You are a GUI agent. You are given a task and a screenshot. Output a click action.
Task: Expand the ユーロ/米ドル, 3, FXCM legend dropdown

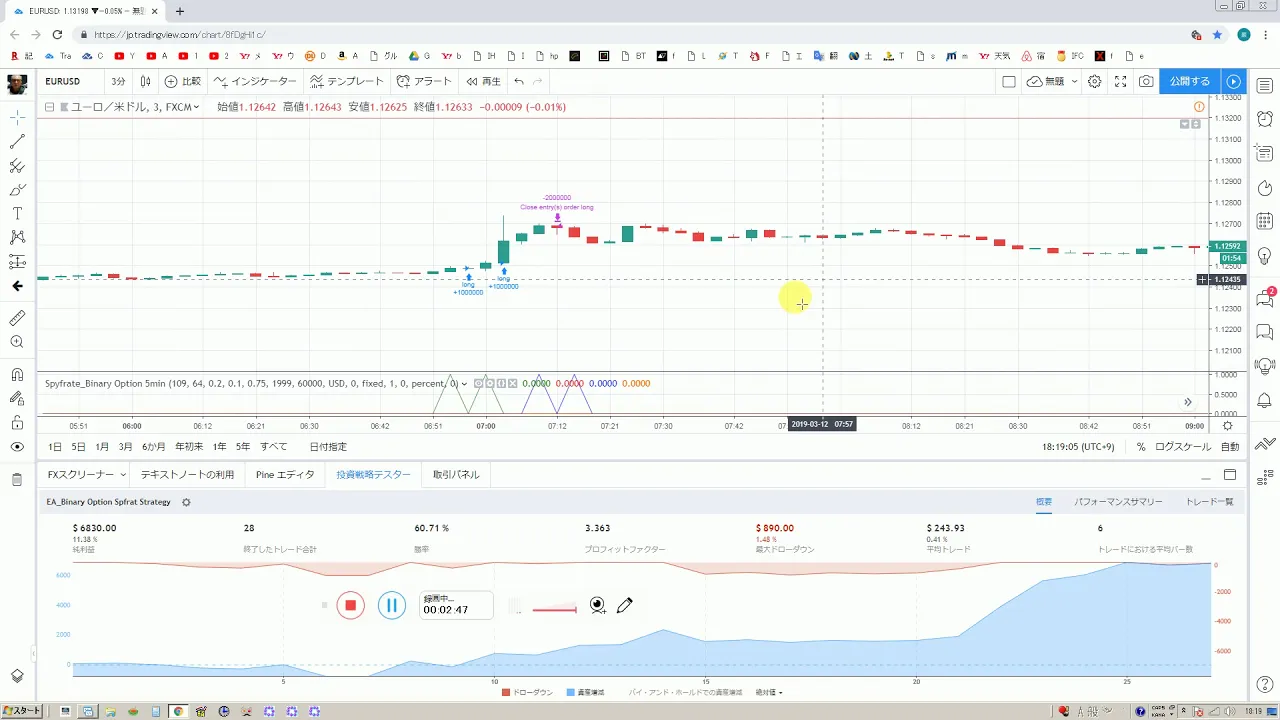196,107
